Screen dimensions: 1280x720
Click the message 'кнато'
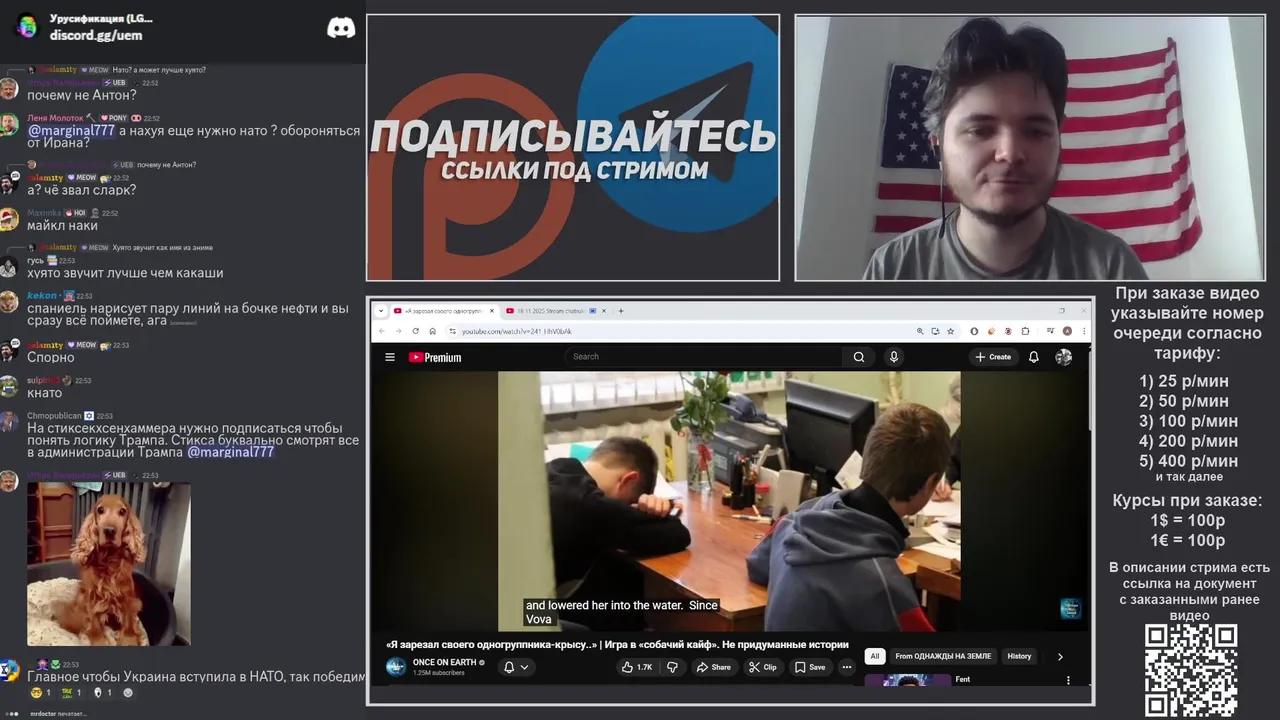pyautogui.click(x=44, y=392)
